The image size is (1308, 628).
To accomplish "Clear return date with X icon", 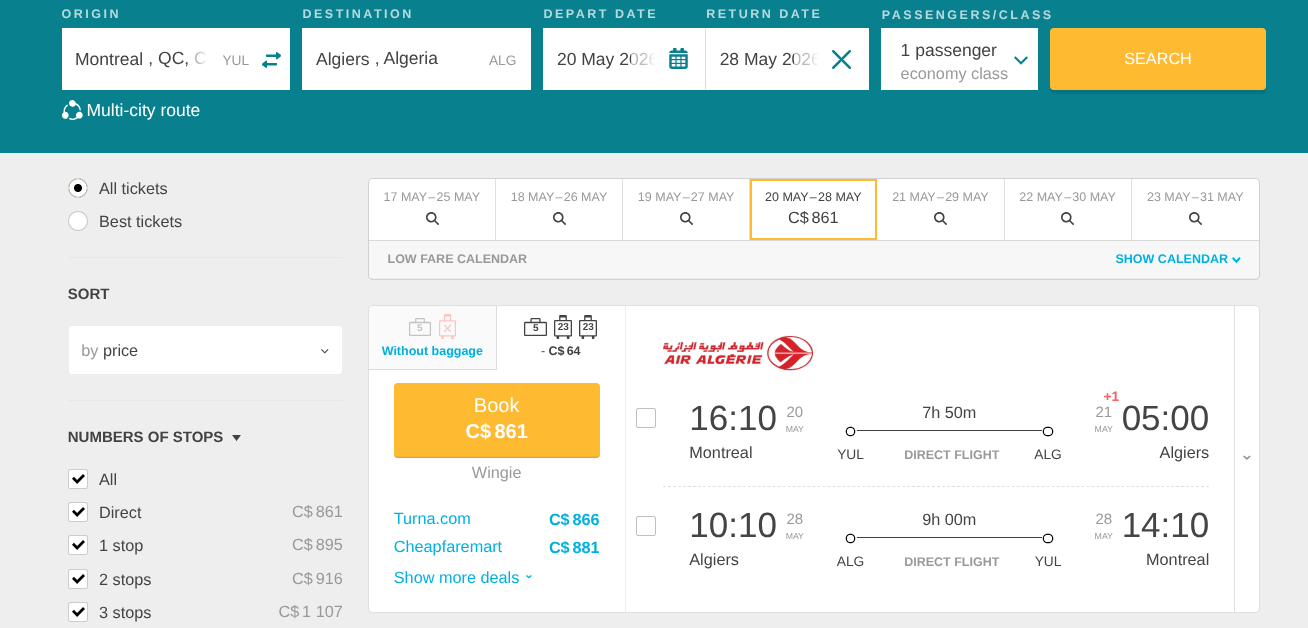I will point(841,59).
